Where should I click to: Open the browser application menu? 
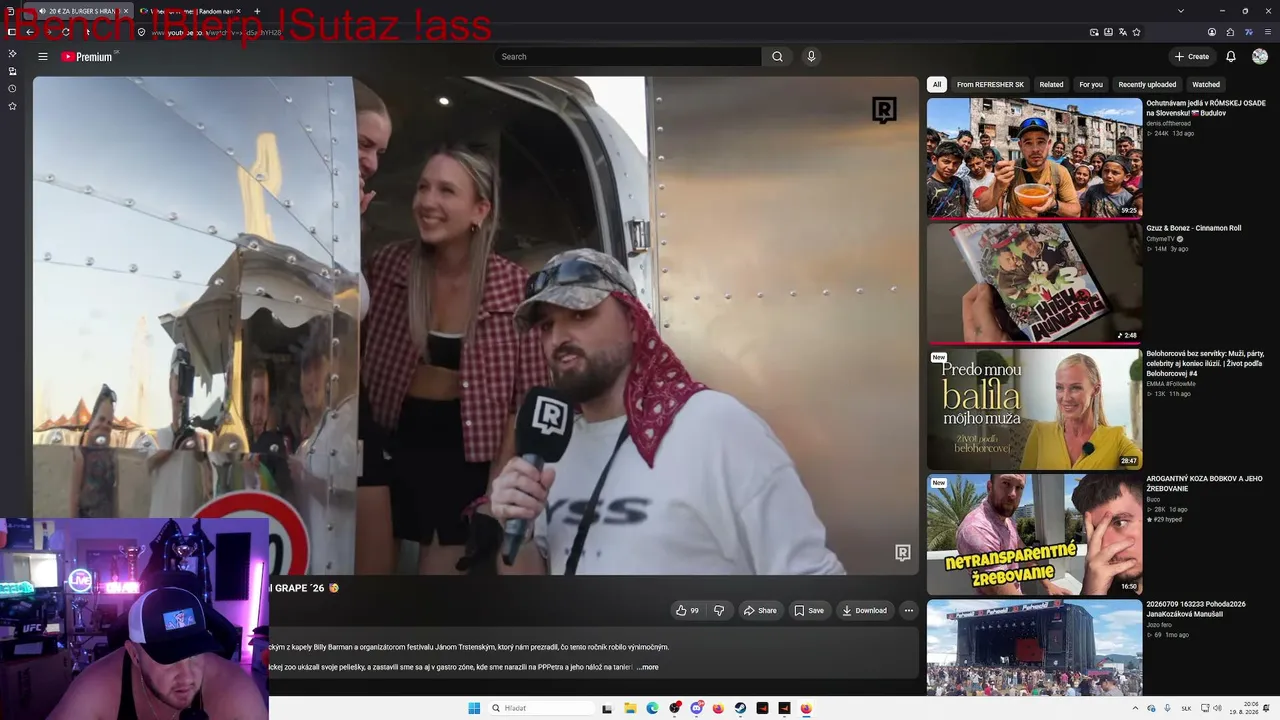pyautogui.click(x=1267, y=32)
